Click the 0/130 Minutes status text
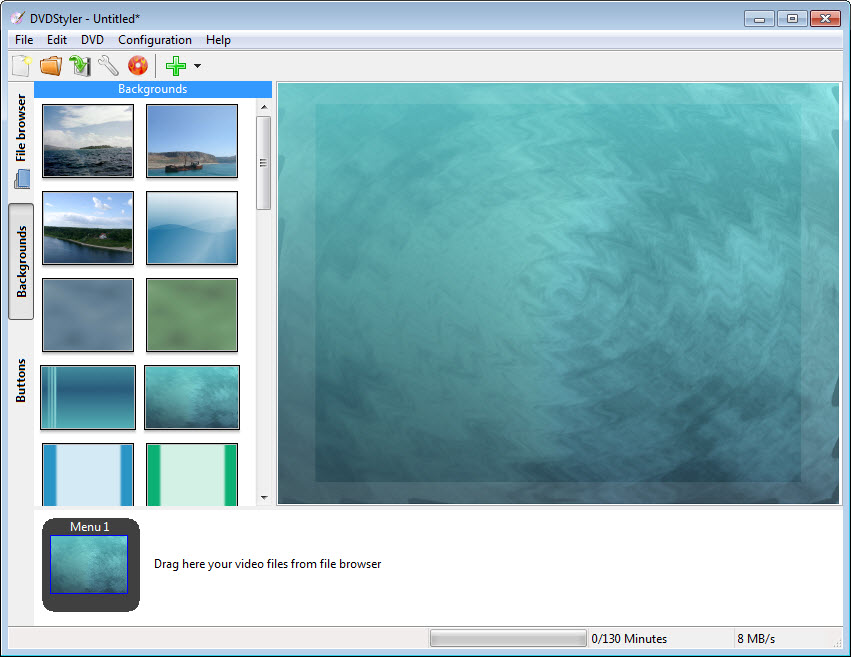The image size is (851, 657). pyautogui.click(x=629, y=639)
